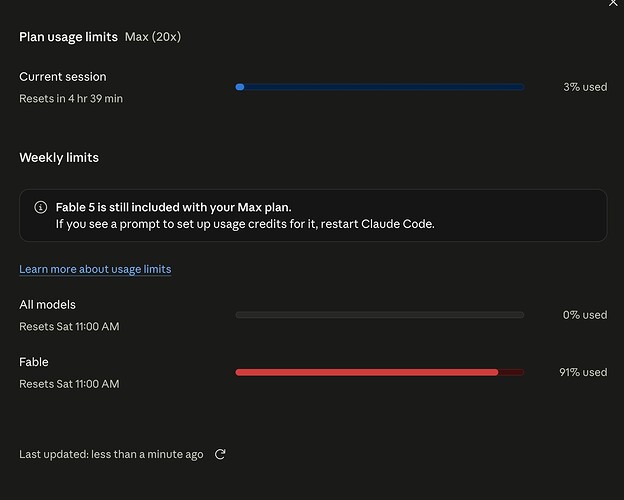Click Resets Sat 11:00 AM under Fable
The height and width of the screenshot is (500, 624).
pos(69,384)
